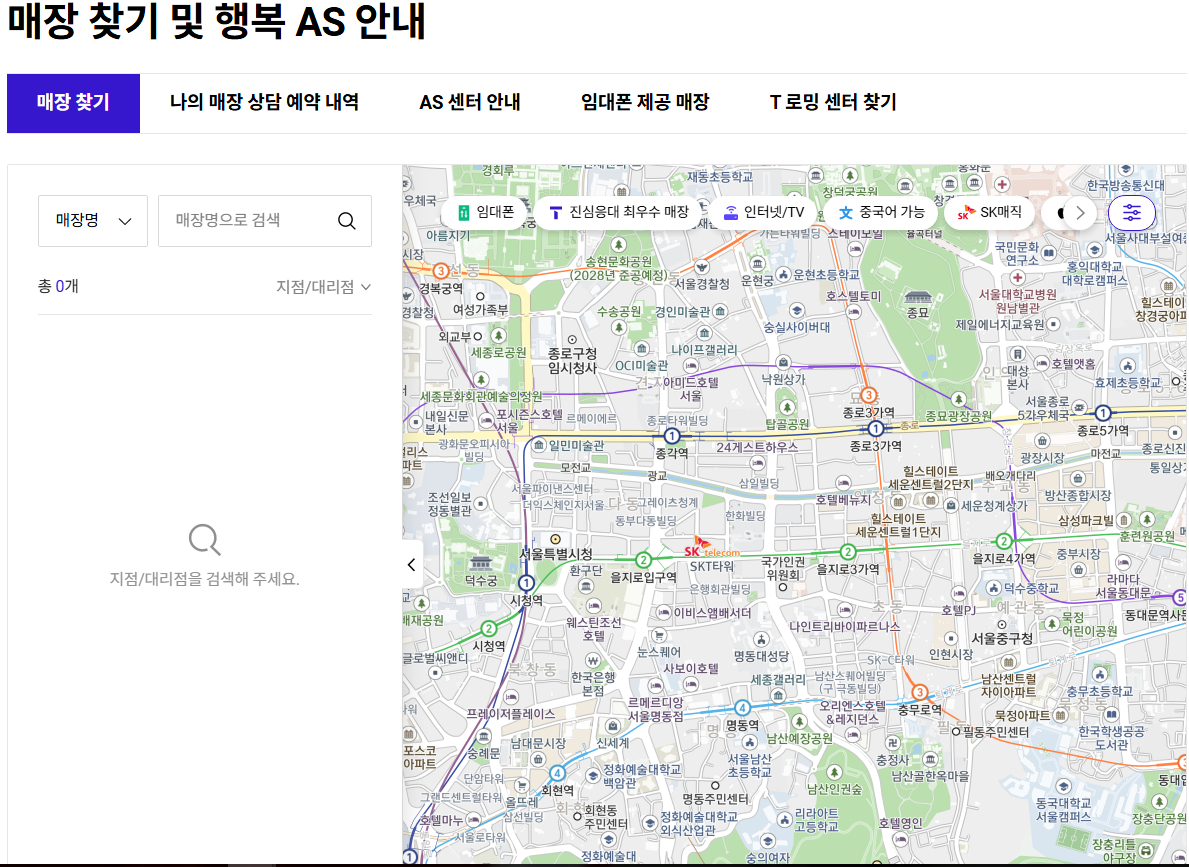Viewport: 1189px width, 867px height.
Task: Click the 남산골한옥마을 icon on map
Action: 930,759
